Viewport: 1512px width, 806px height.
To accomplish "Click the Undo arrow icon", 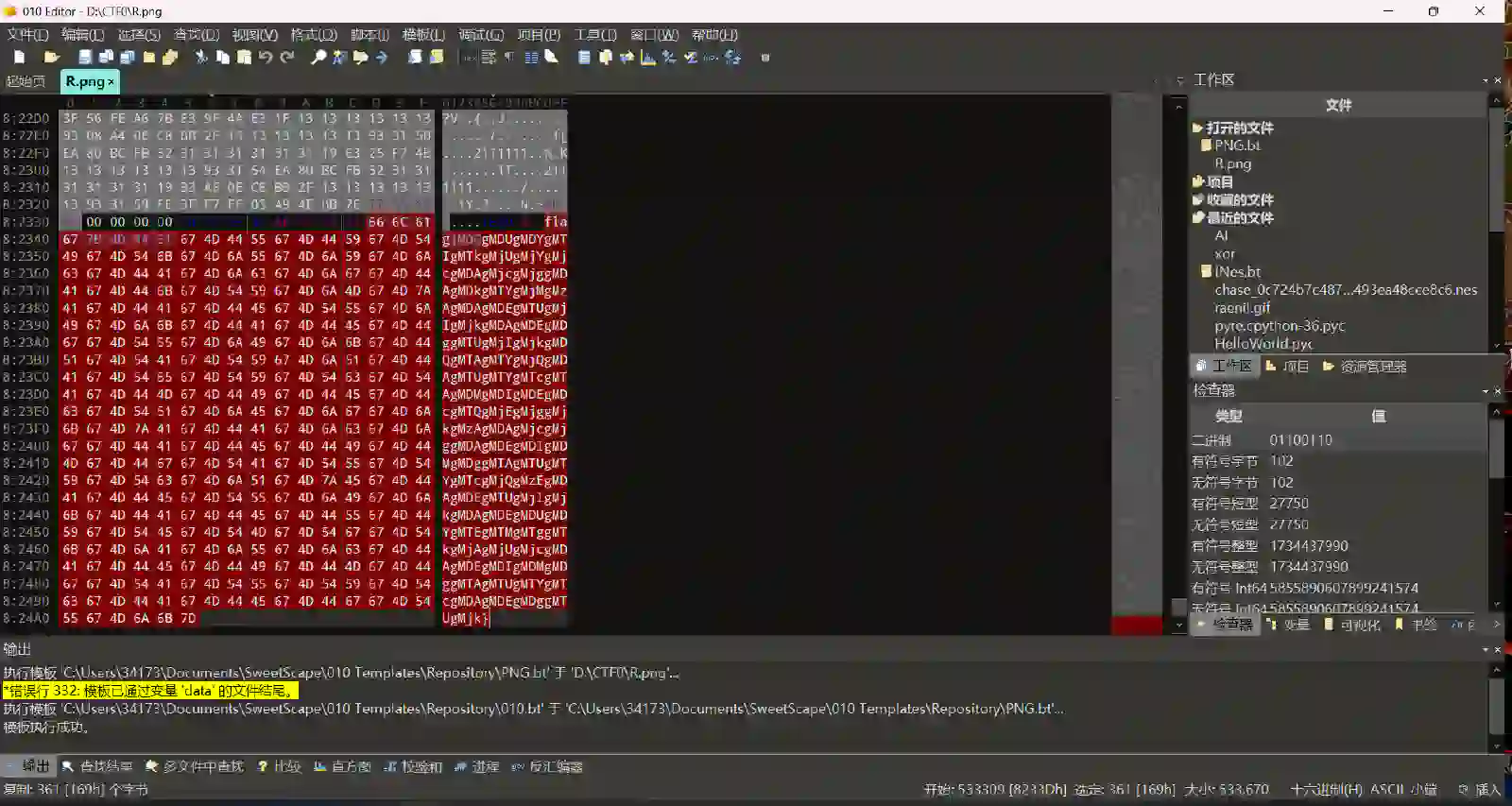I will click(x=266, y=58).
